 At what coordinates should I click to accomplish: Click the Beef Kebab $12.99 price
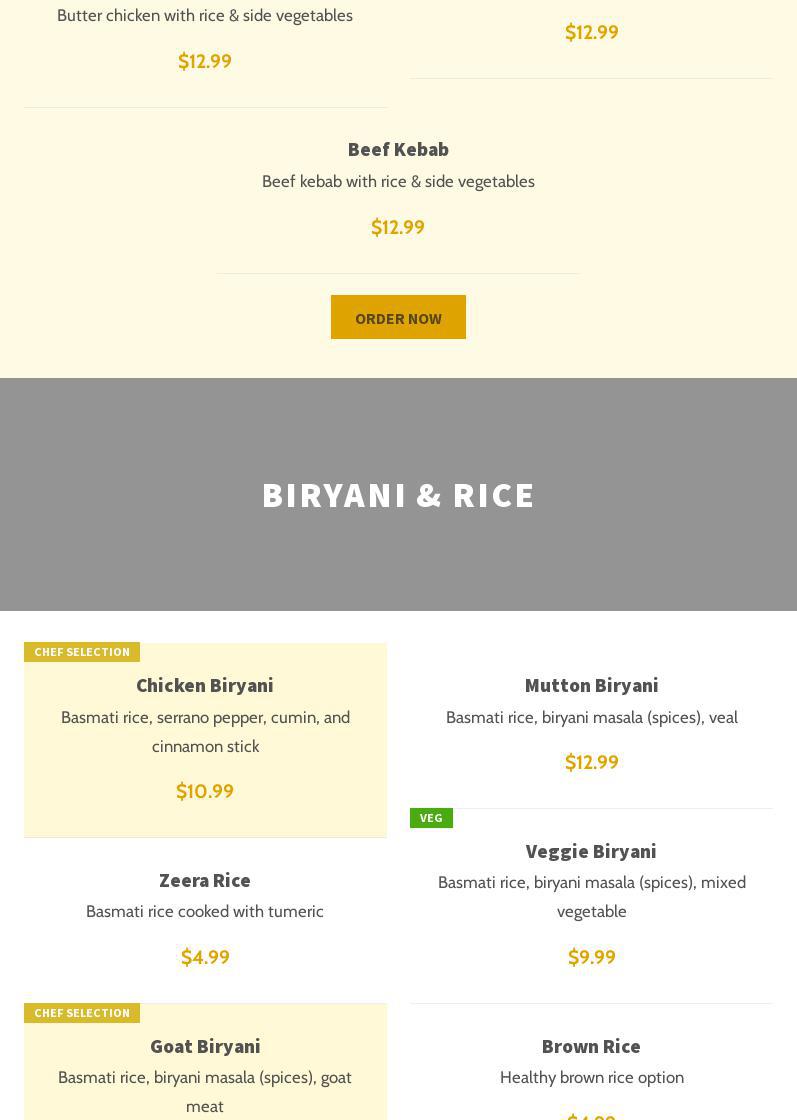(398, 227)
